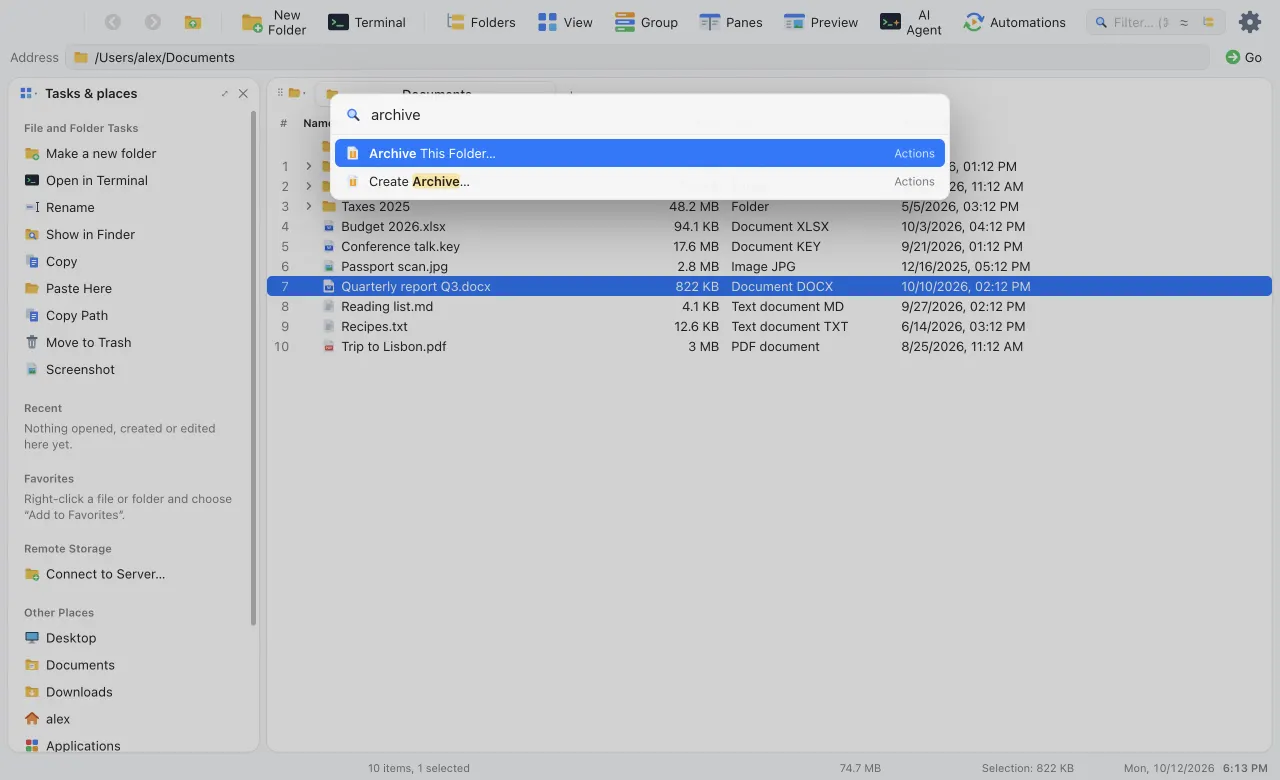
Task: Open Automations from the toolbar
Action: [1014, 22]
